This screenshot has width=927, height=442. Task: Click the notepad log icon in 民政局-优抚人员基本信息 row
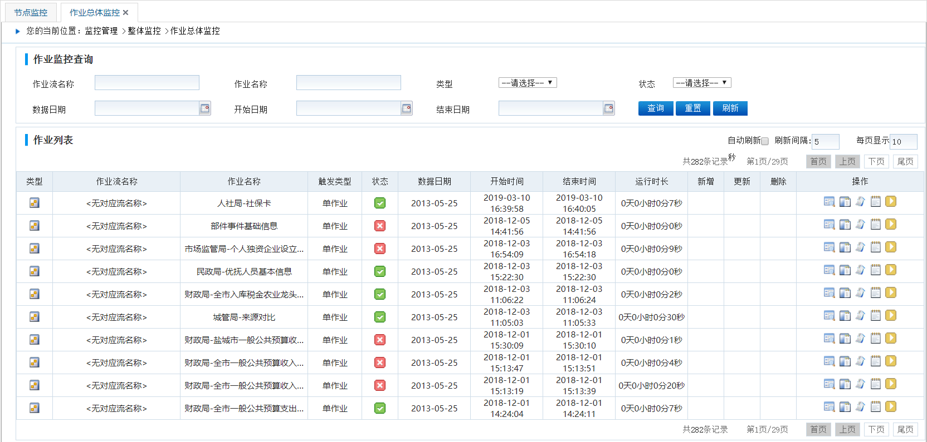(875, 271)
